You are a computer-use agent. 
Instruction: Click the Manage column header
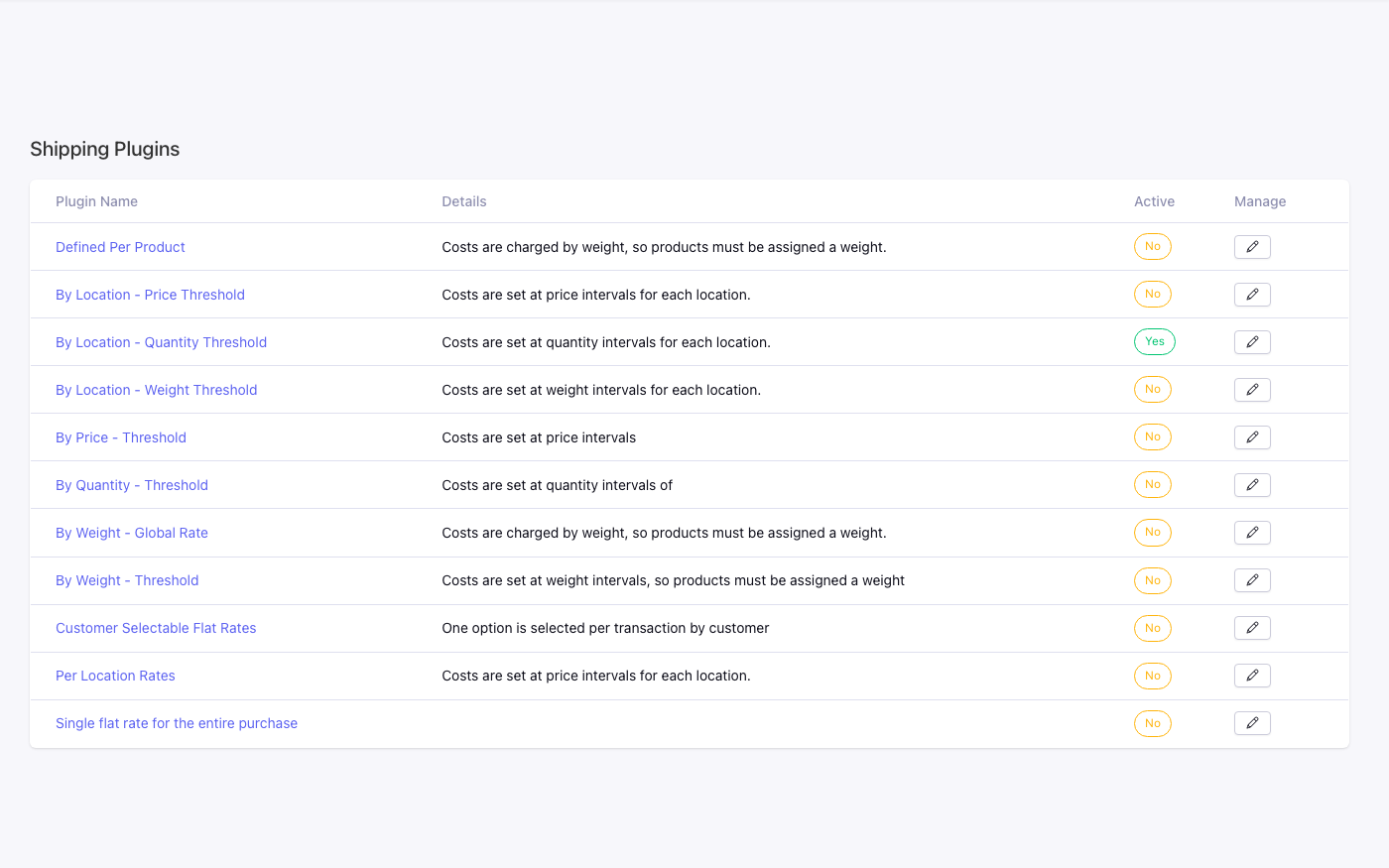point(1260,201)
